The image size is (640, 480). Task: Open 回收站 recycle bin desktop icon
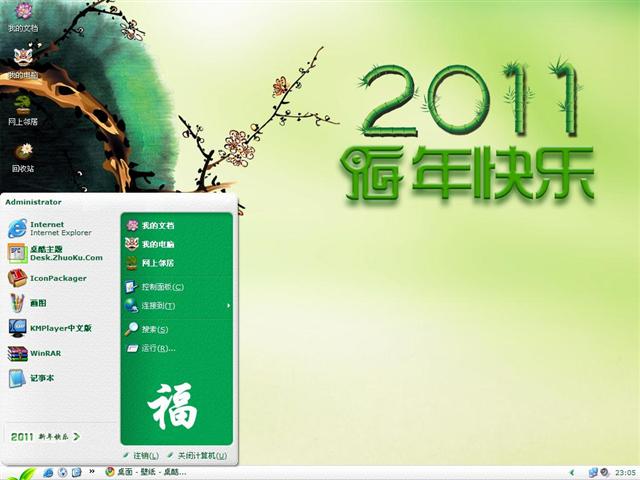coord(23,157)
